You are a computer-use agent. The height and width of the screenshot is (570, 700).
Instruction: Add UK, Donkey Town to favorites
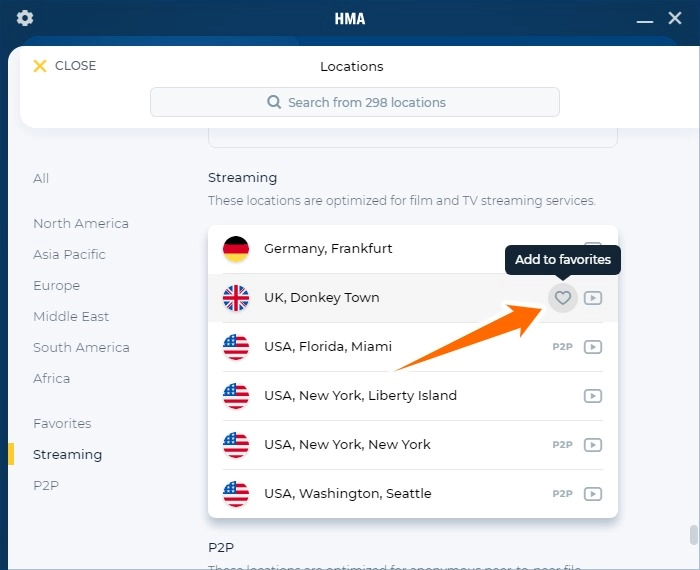coord(562,298)
